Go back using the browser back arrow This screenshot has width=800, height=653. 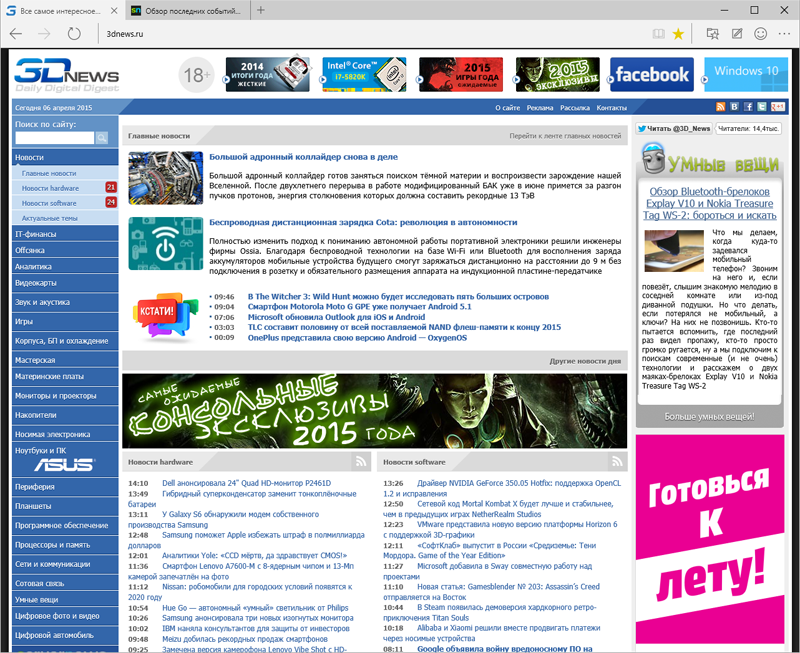(16, 34)
